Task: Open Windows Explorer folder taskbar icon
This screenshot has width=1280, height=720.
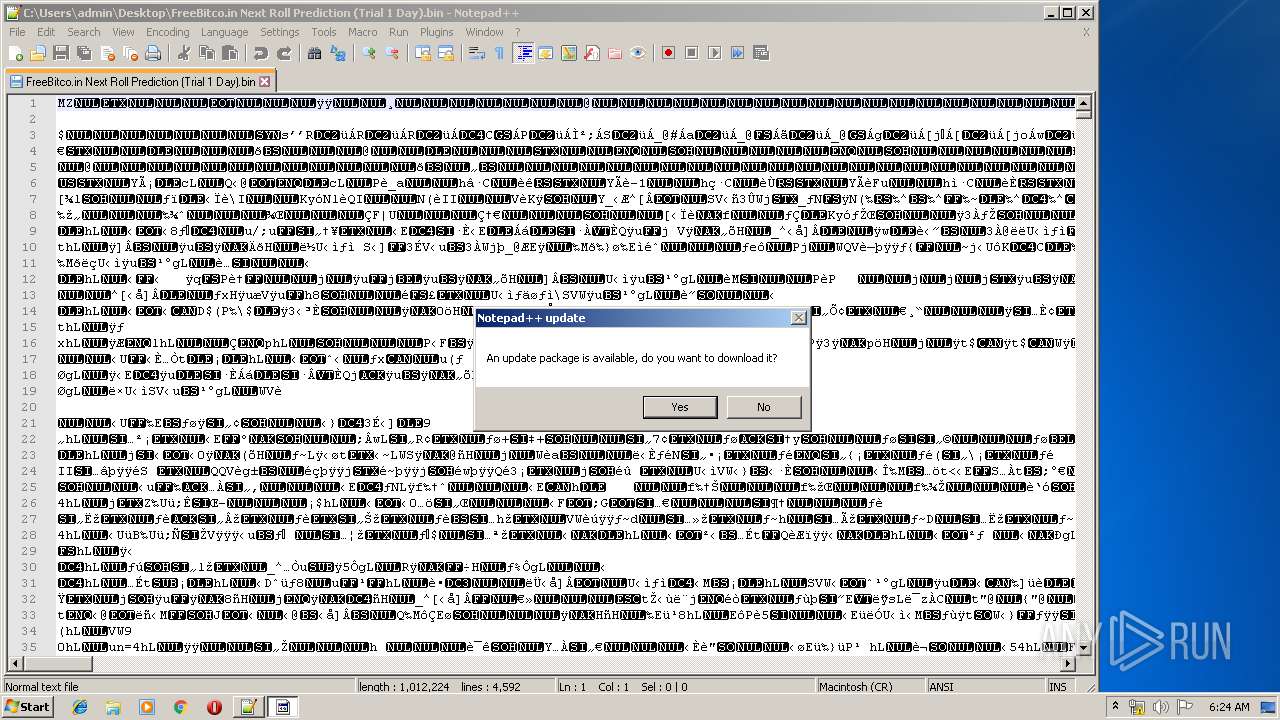Action: (113, 707)
